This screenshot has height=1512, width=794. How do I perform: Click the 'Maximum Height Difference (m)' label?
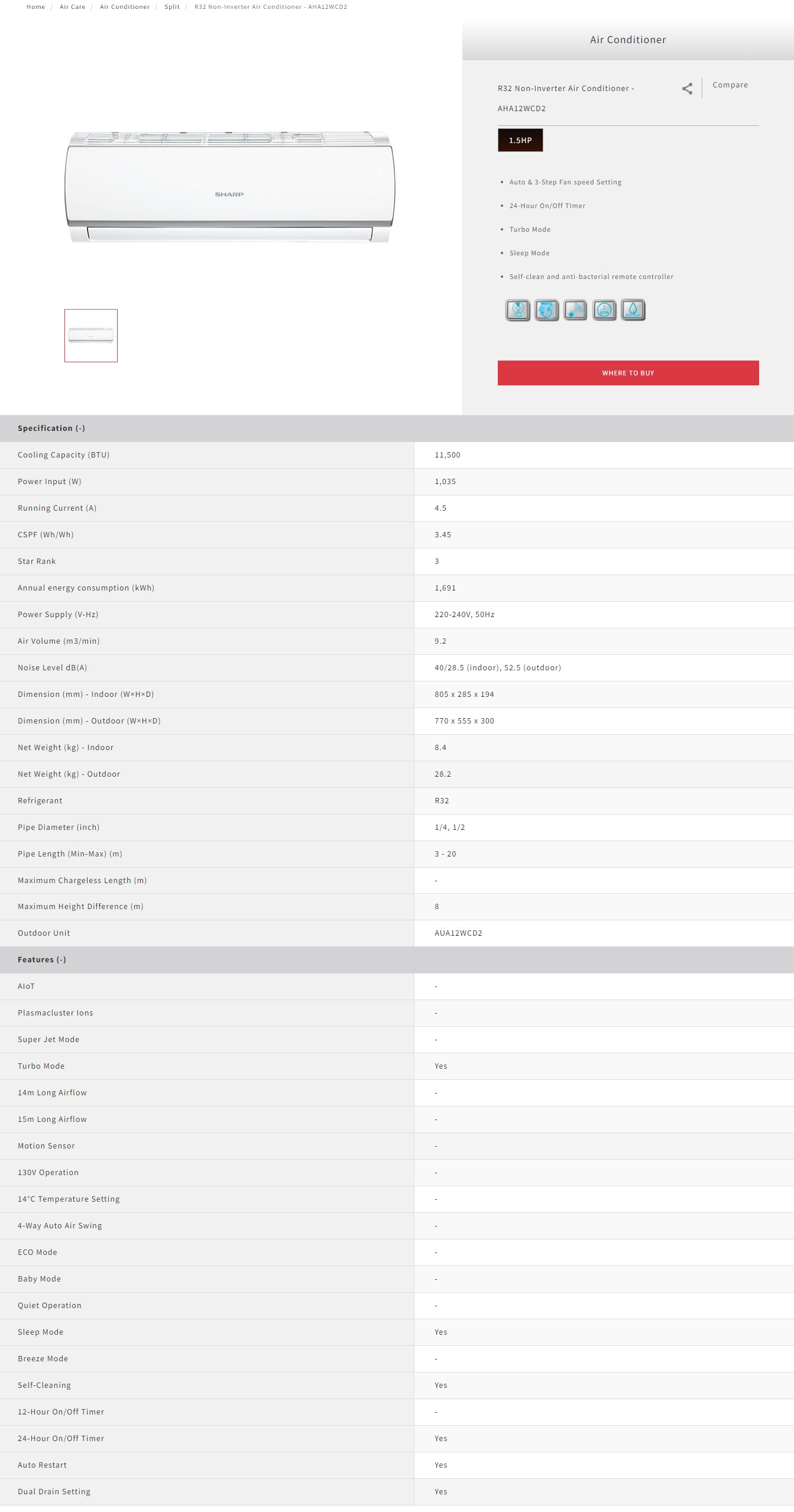(x=80, y=907)
